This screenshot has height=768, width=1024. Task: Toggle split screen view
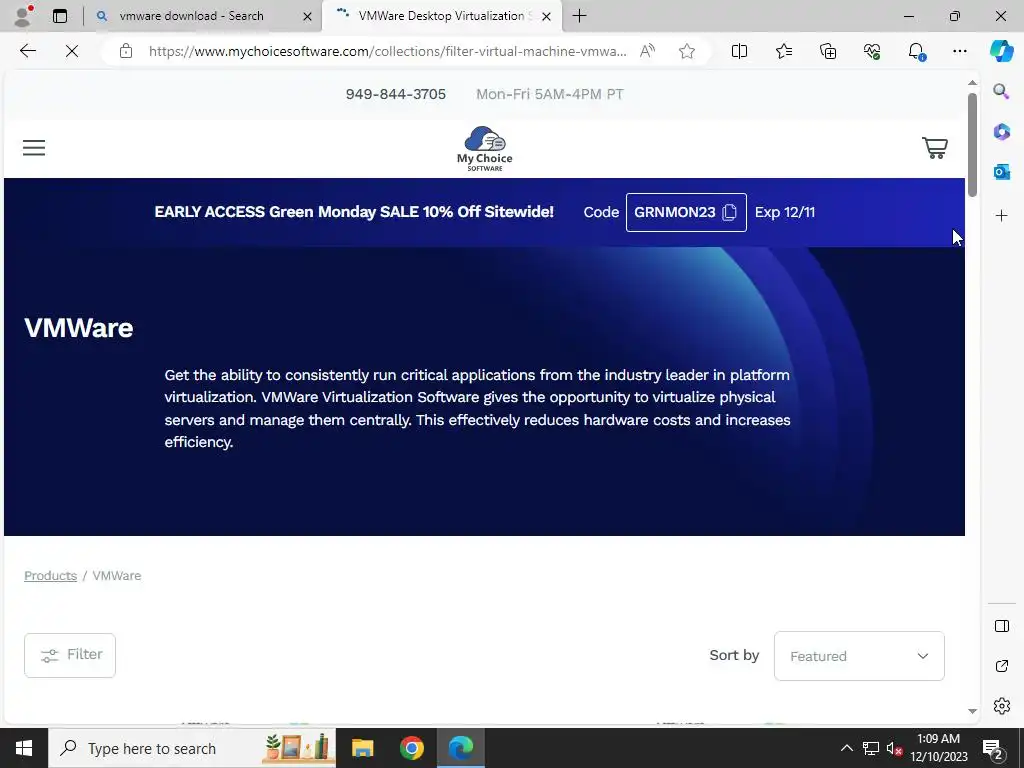click(739, 51)
